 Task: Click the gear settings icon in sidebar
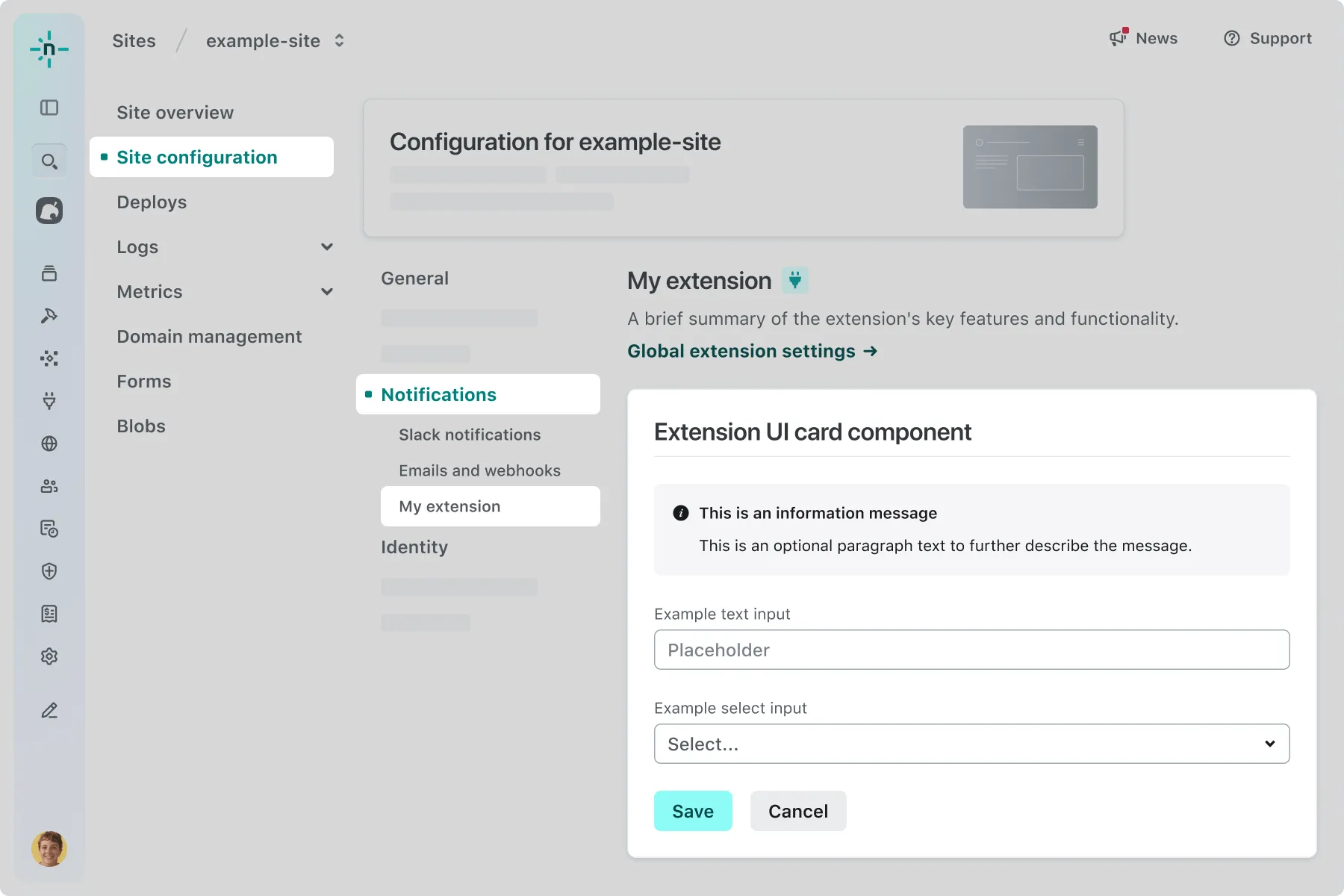click(x=49, y=656)
